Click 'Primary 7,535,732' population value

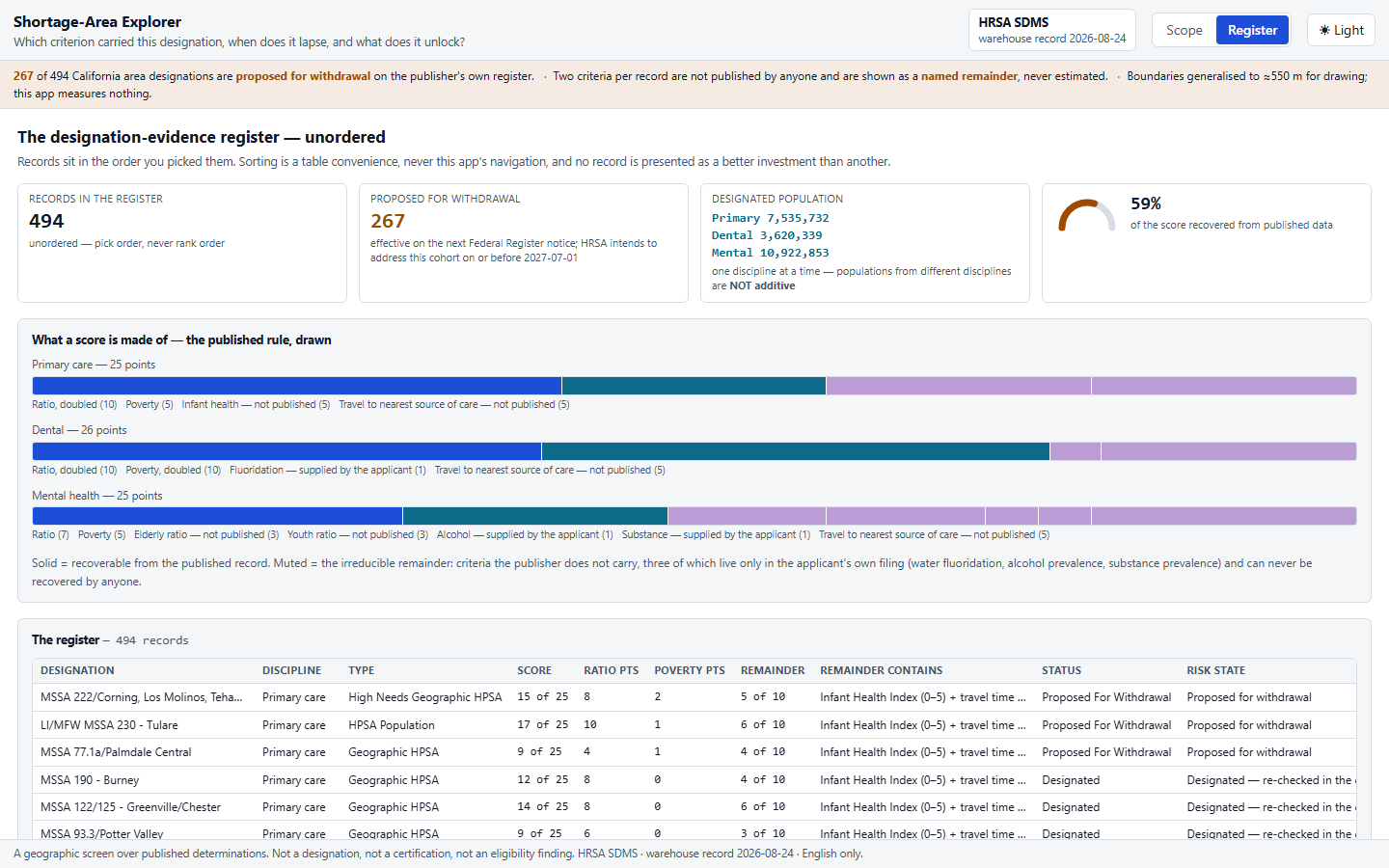click(770, 218)
